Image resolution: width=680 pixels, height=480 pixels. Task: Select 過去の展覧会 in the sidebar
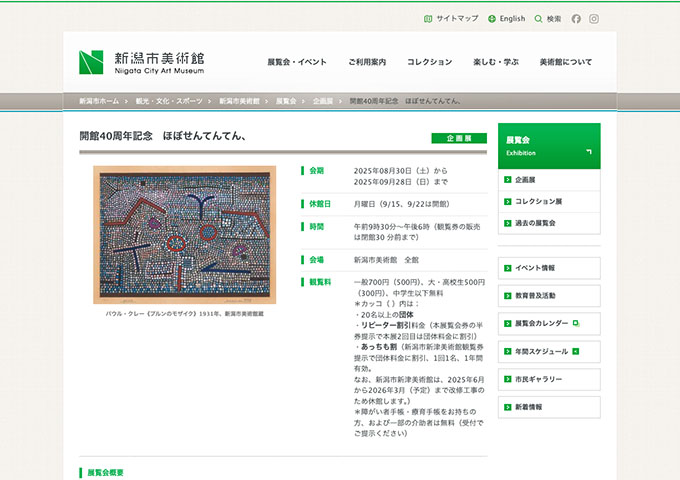(549, 223)
